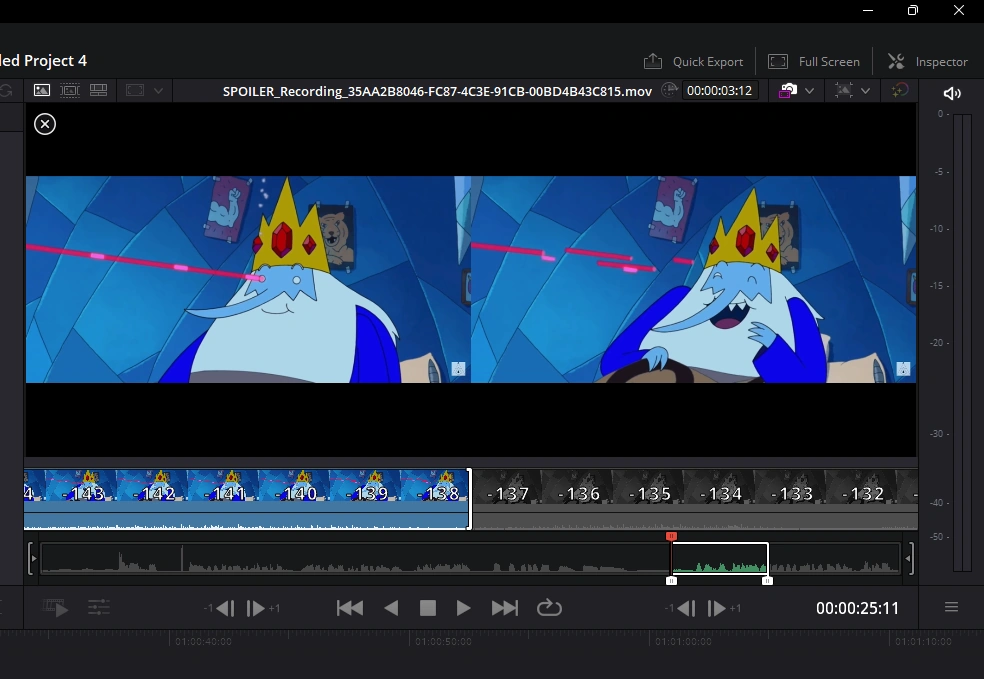Viewport: 984px width, 679px height.
Task: Click the camera bypass/mute icon
Action: click(788, 90)
